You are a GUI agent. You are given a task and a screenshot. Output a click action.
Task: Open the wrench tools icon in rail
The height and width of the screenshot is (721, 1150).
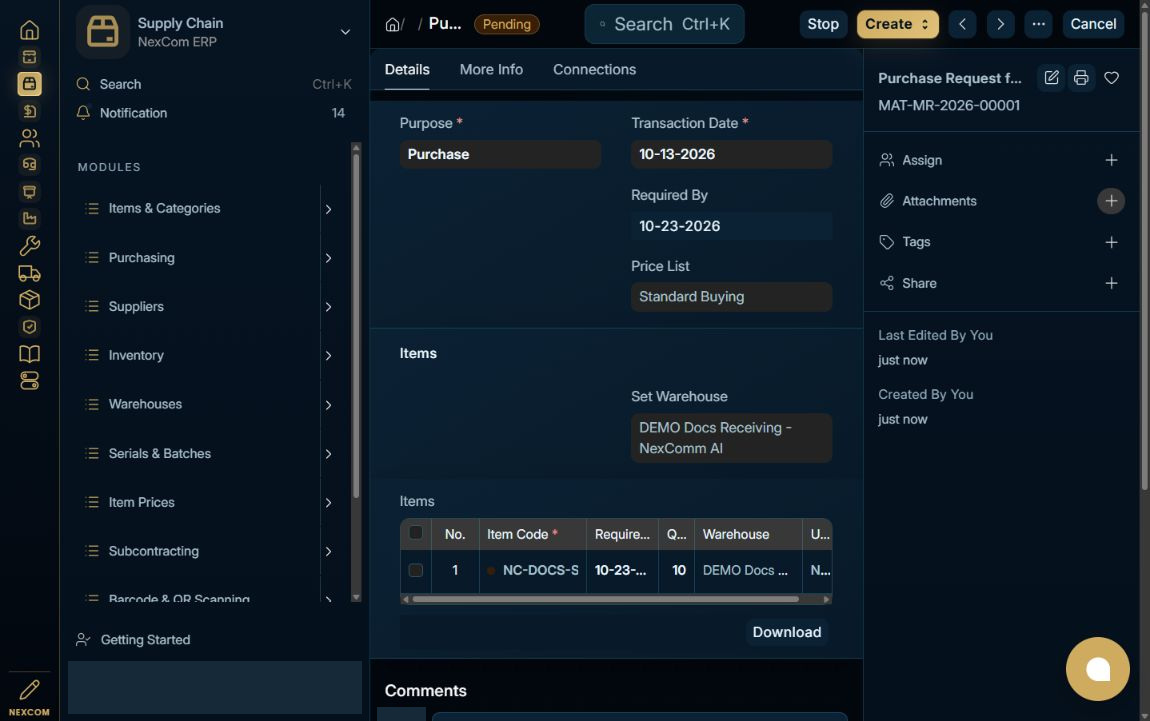(x=29, y=245)
